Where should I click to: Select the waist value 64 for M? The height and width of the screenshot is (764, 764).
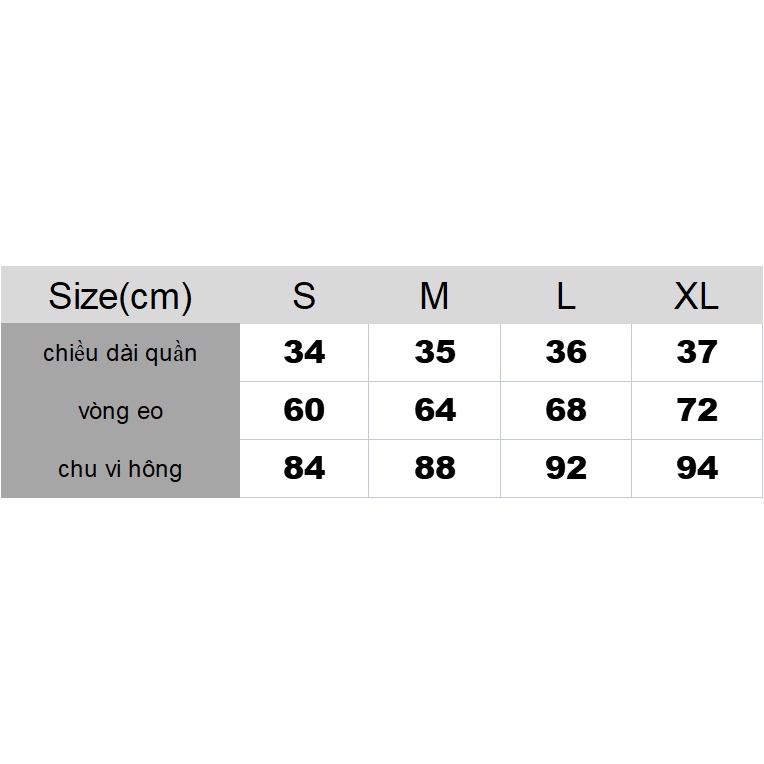click(x=435, y=410)
